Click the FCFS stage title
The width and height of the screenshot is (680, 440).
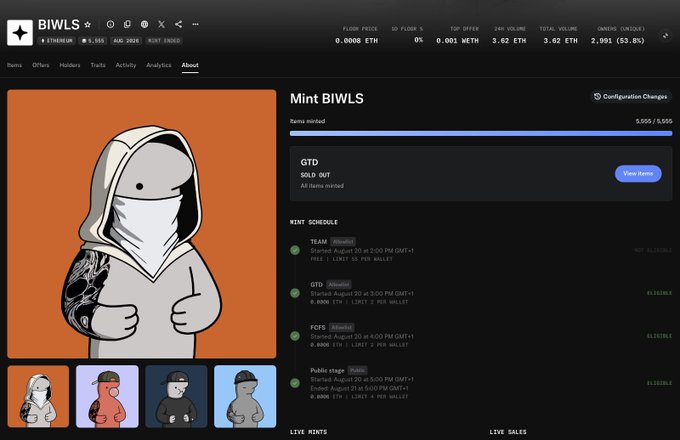pos(318,327)
